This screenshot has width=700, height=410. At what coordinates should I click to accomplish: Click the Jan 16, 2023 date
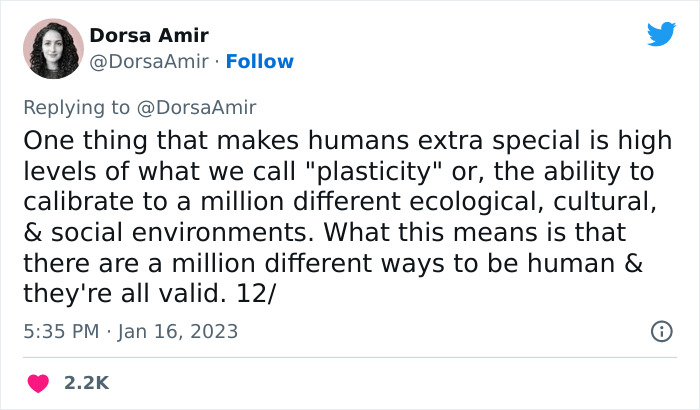click(176, 331)
